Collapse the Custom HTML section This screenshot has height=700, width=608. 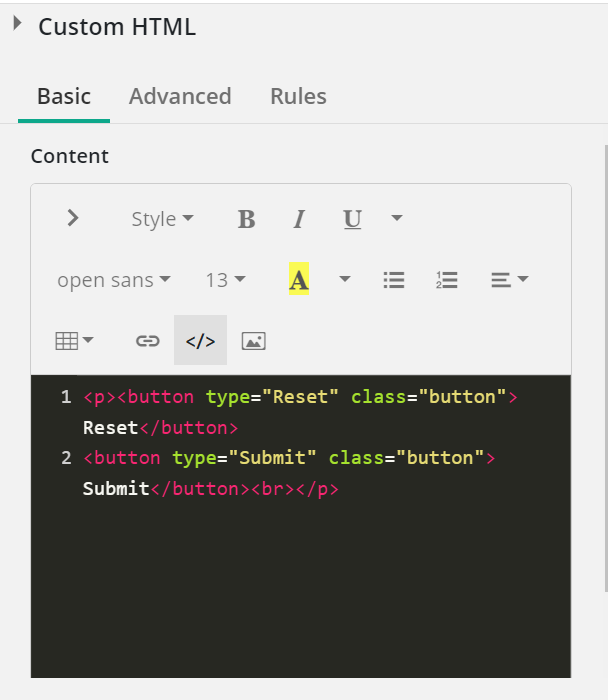click(17, 24)
